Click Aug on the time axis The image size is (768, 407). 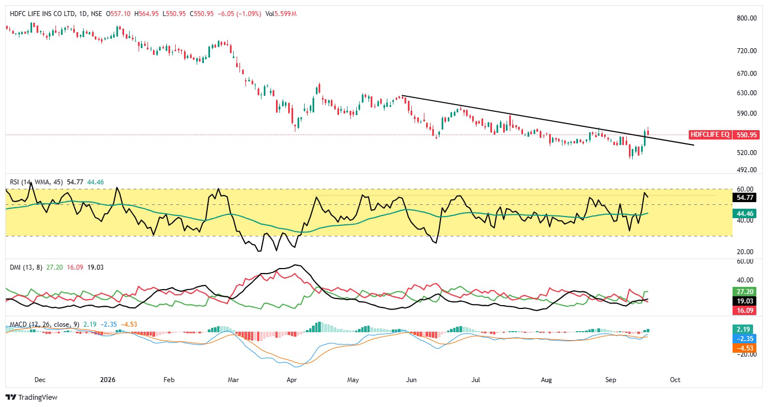pyautogui.click(x=546, y=380)
